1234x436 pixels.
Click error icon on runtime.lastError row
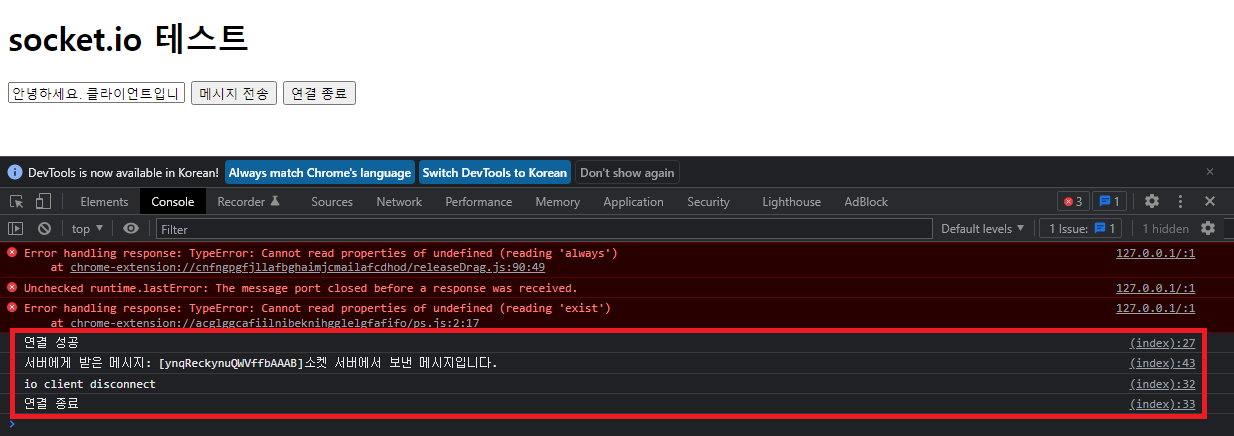(12, 288)
